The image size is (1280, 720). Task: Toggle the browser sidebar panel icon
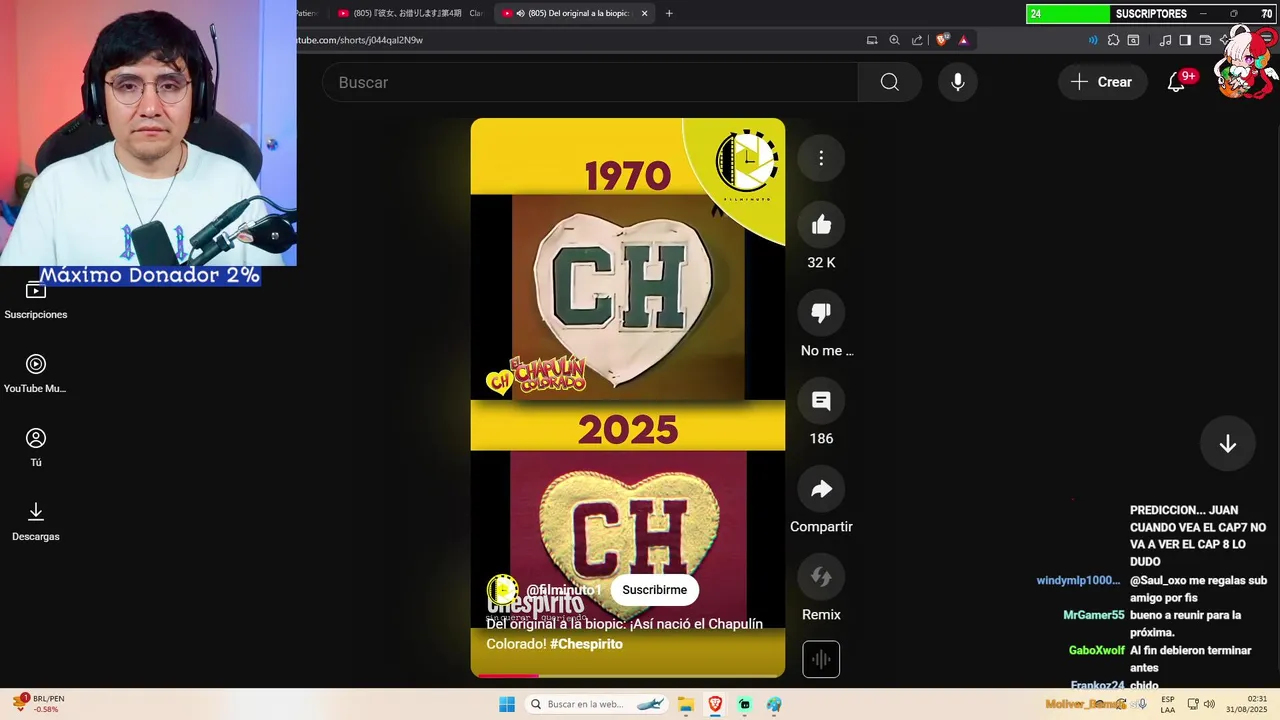pyautogui.click(x=1185, y=40)
